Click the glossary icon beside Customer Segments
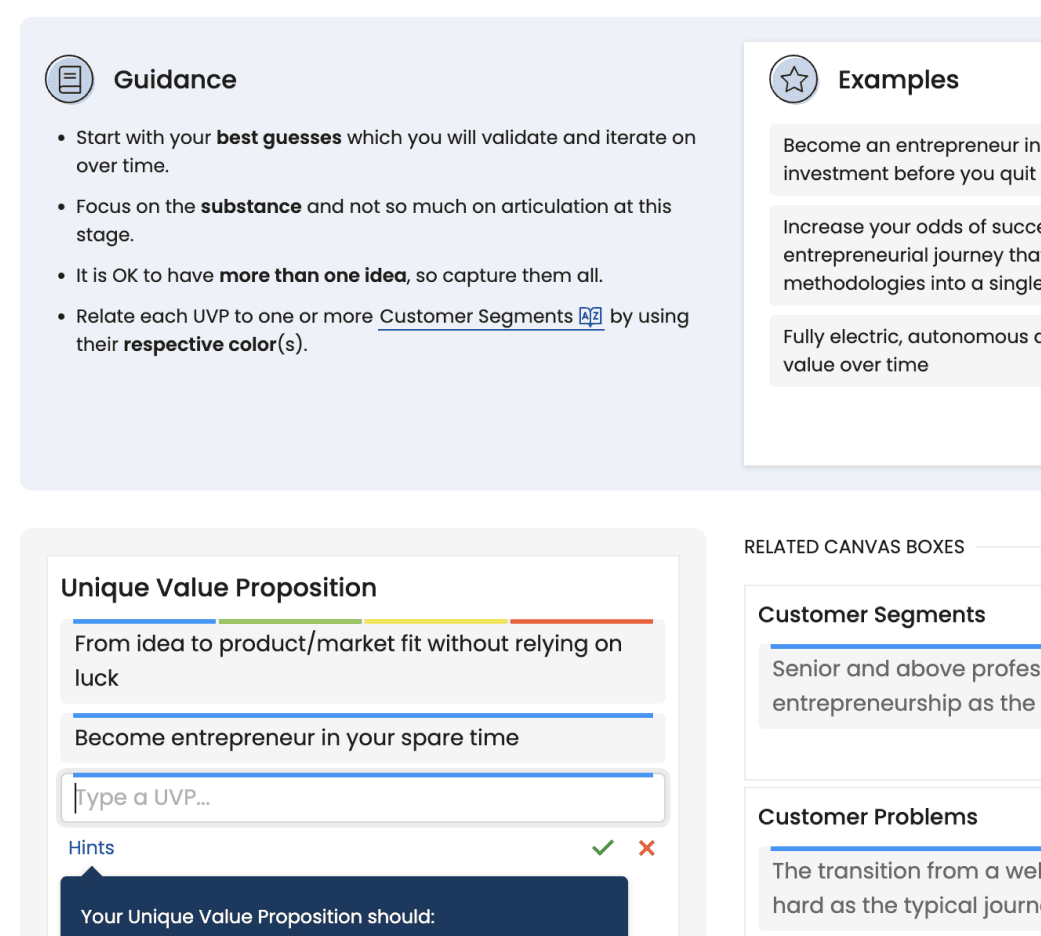The image size is (1041, 936). (590, 317)
